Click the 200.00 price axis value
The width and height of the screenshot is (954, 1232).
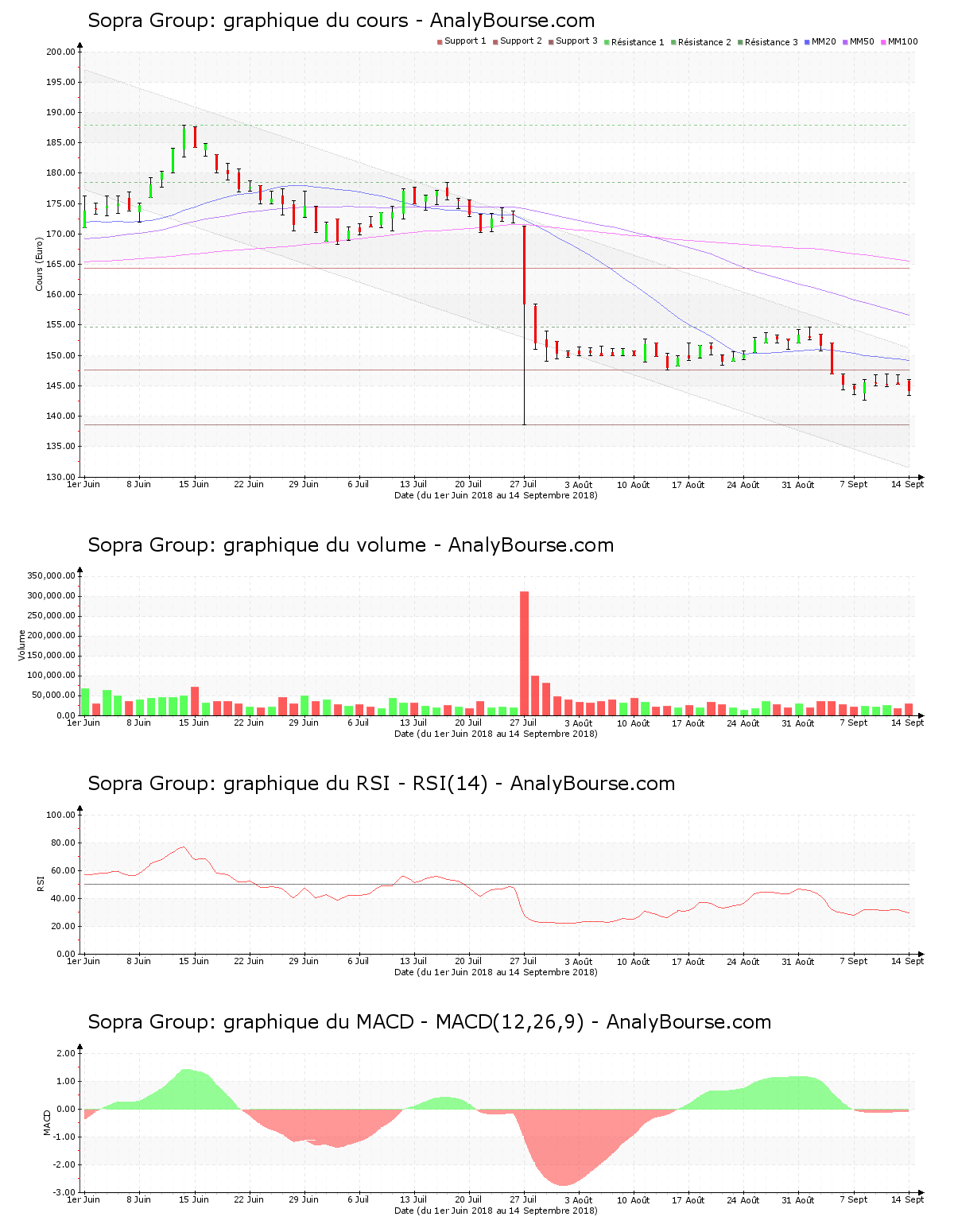60,52
